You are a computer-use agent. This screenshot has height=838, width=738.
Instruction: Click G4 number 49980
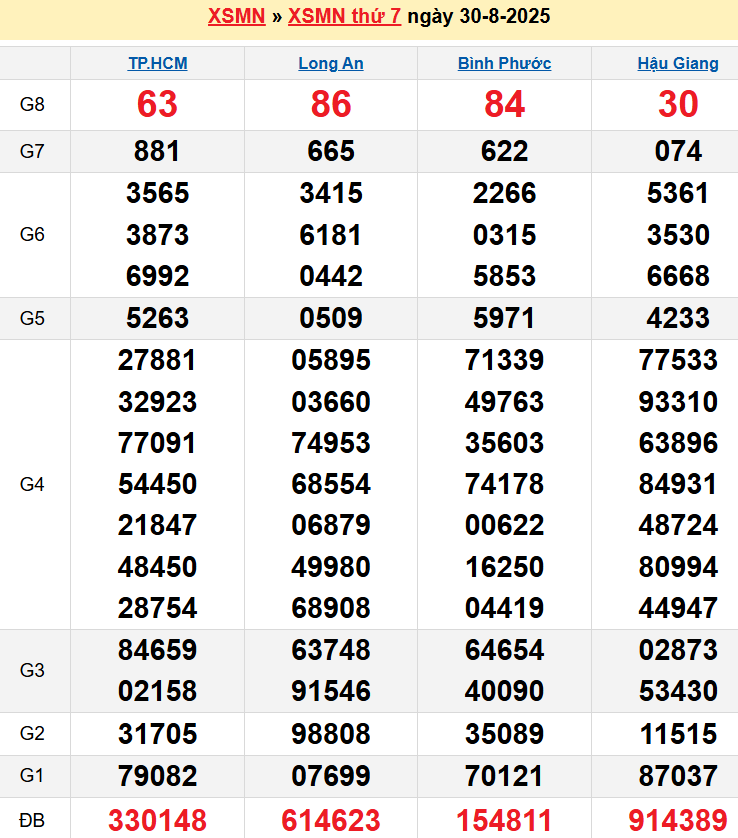click(331, 567)
